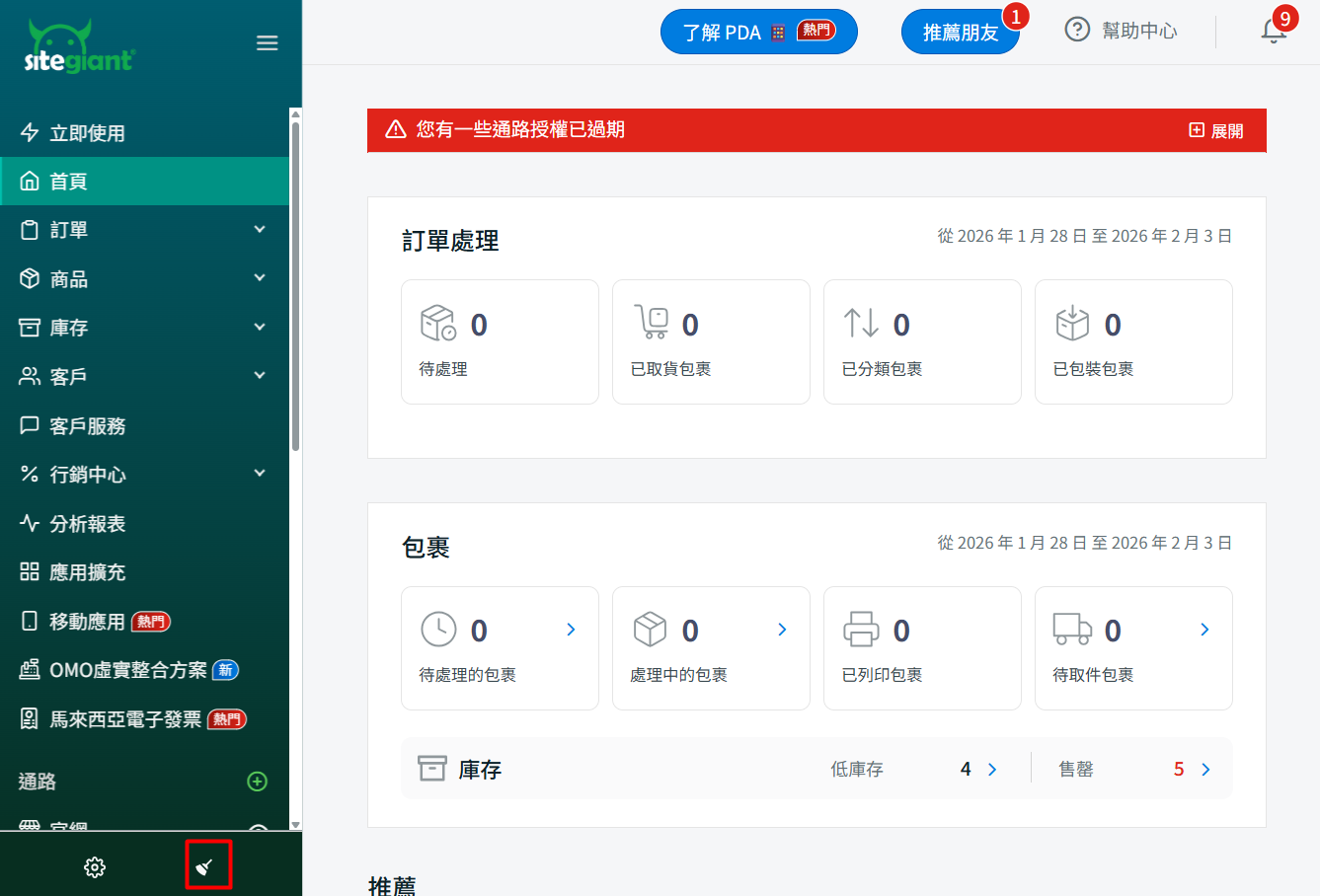Expand the 商品 submenu chevron
This screenshot has height=896, width=1320.
point(260,278)
